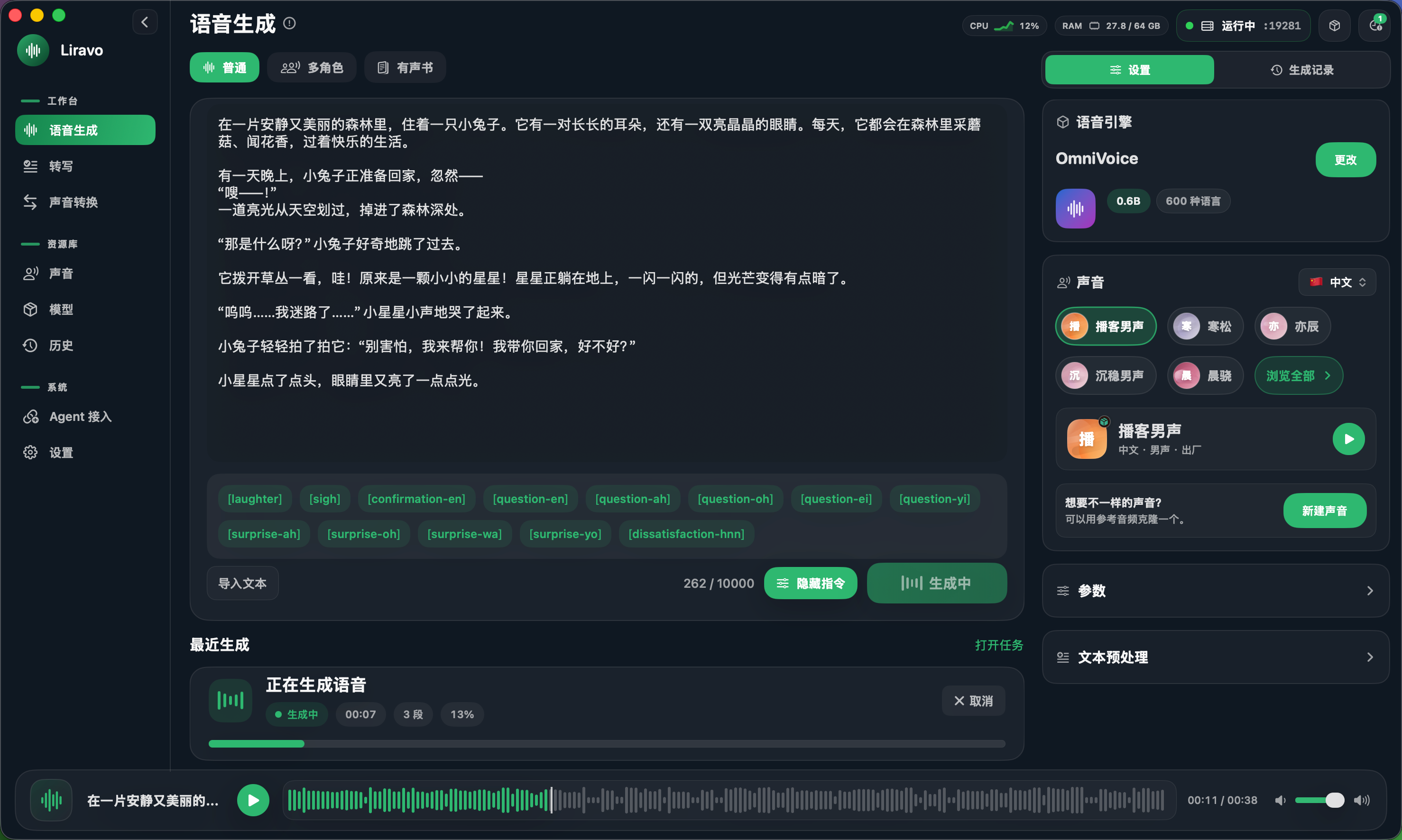Click the generation progress bar

click(x=607, y=744)
